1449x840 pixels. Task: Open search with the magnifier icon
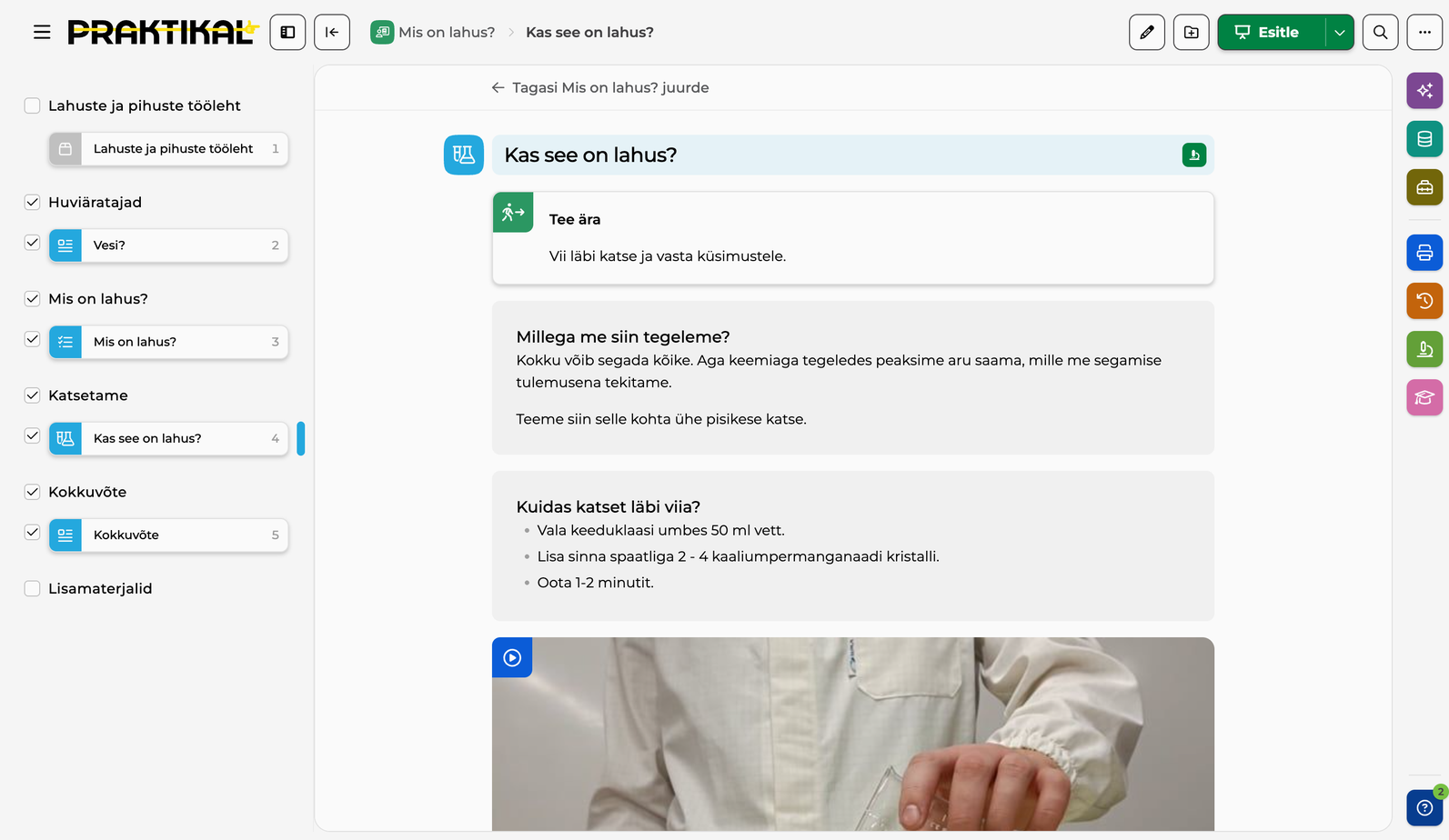tap(1380, 32)
